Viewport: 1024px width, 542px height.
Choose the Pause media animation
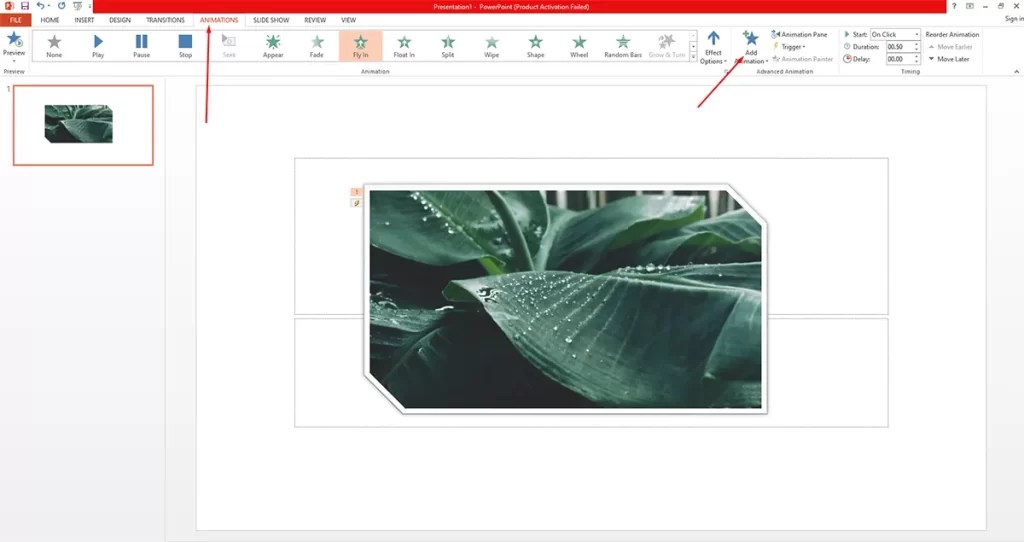pyautogui.click(x=142, y=46)
